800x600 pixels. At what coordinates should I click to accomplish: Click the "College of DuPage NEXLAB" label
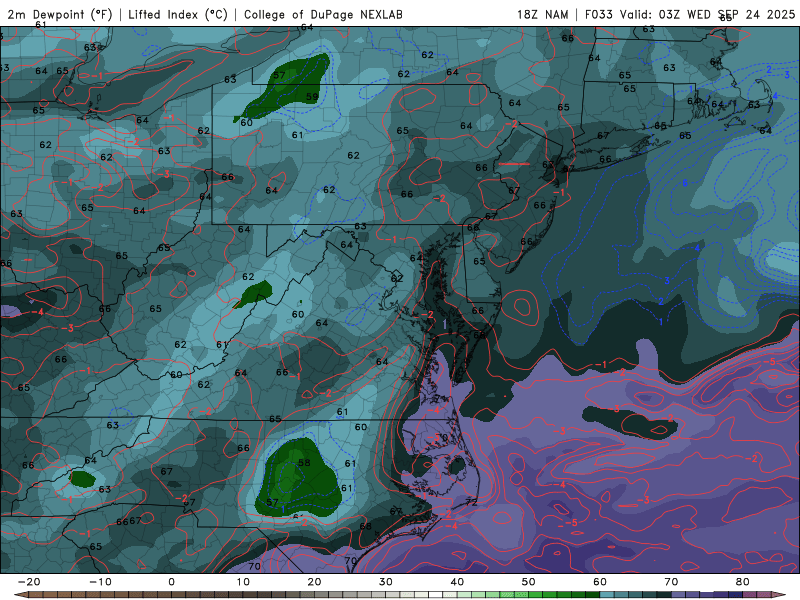pos(323,14)
